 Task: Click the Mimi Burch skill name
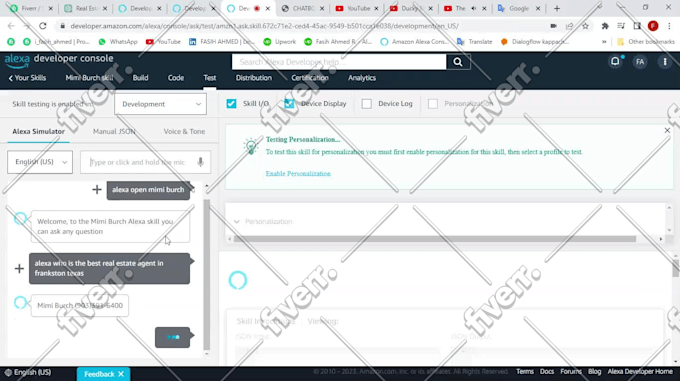pyautogui.click(x=89, y=78)
